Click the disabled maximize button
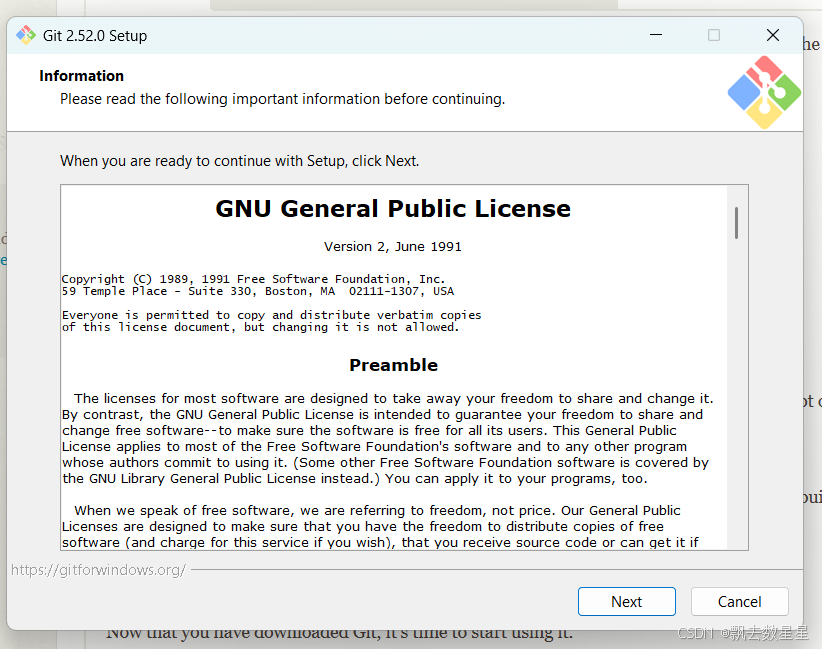 (714, 35)
